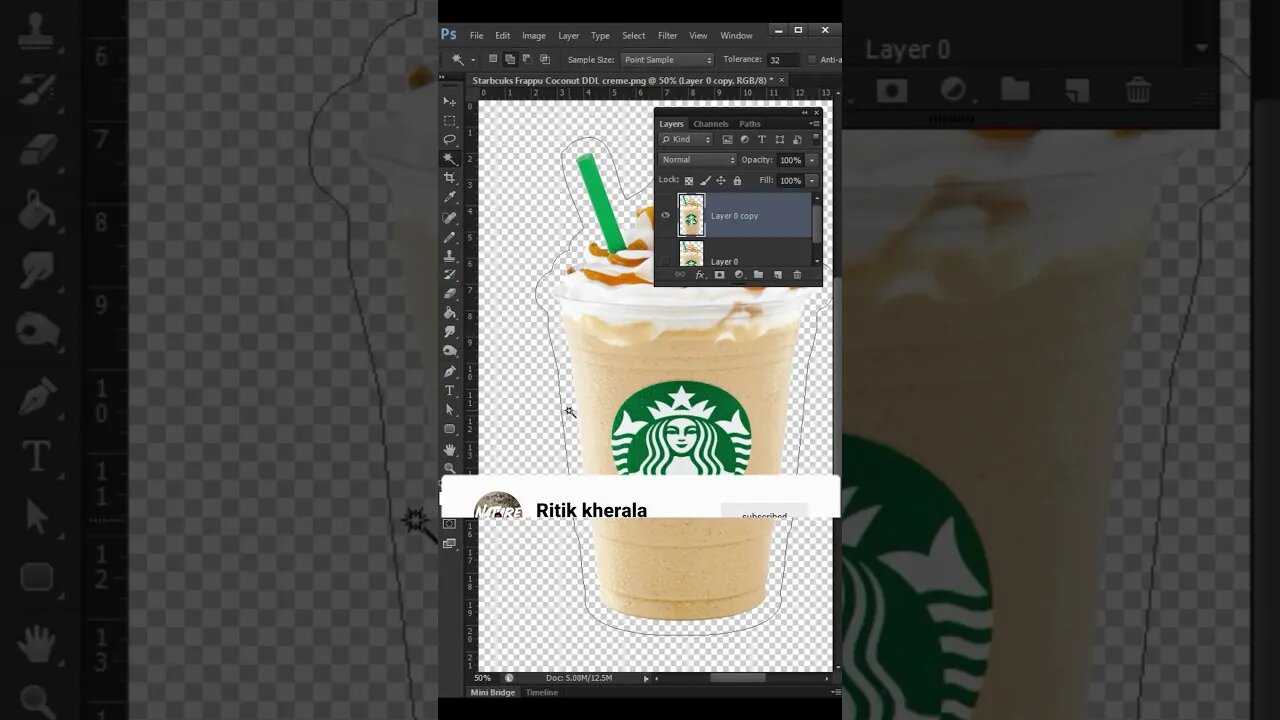This screenshot has width=1280, height=720.
Task: Create new group folder icon
Action: click(758, 275)
